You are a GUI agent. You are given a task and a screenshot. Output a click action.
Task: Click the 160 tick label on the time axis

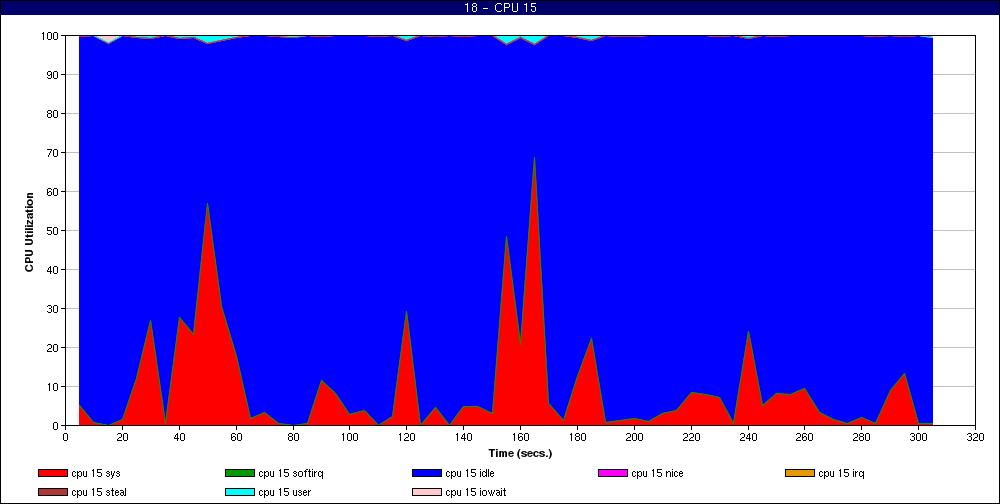pyautogui.click(x=520, y=437)
